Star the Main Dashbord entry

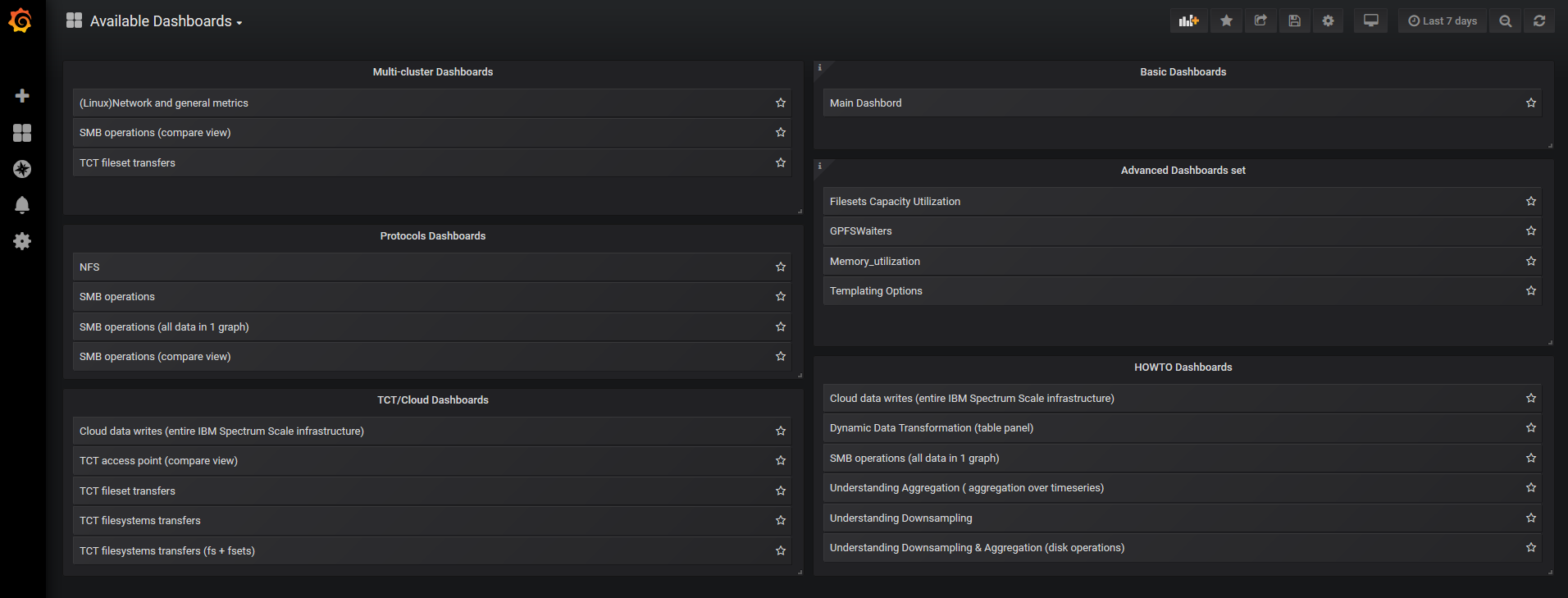tap(1530, 103)
